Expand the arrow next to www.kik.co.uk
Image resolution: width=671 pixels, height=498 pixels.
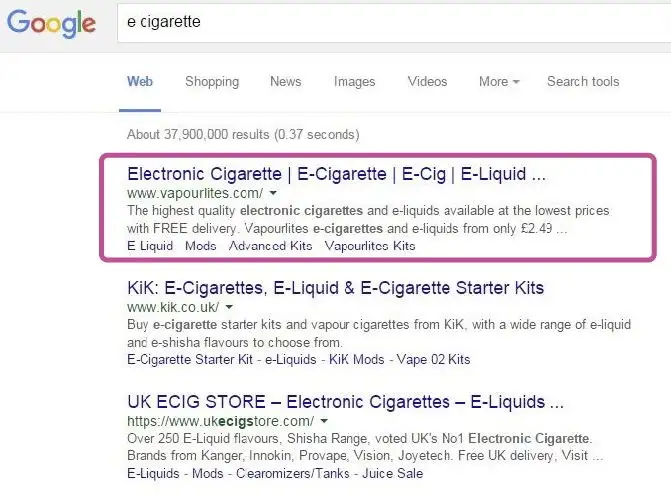pyautogui.click(x=229, y=307)
